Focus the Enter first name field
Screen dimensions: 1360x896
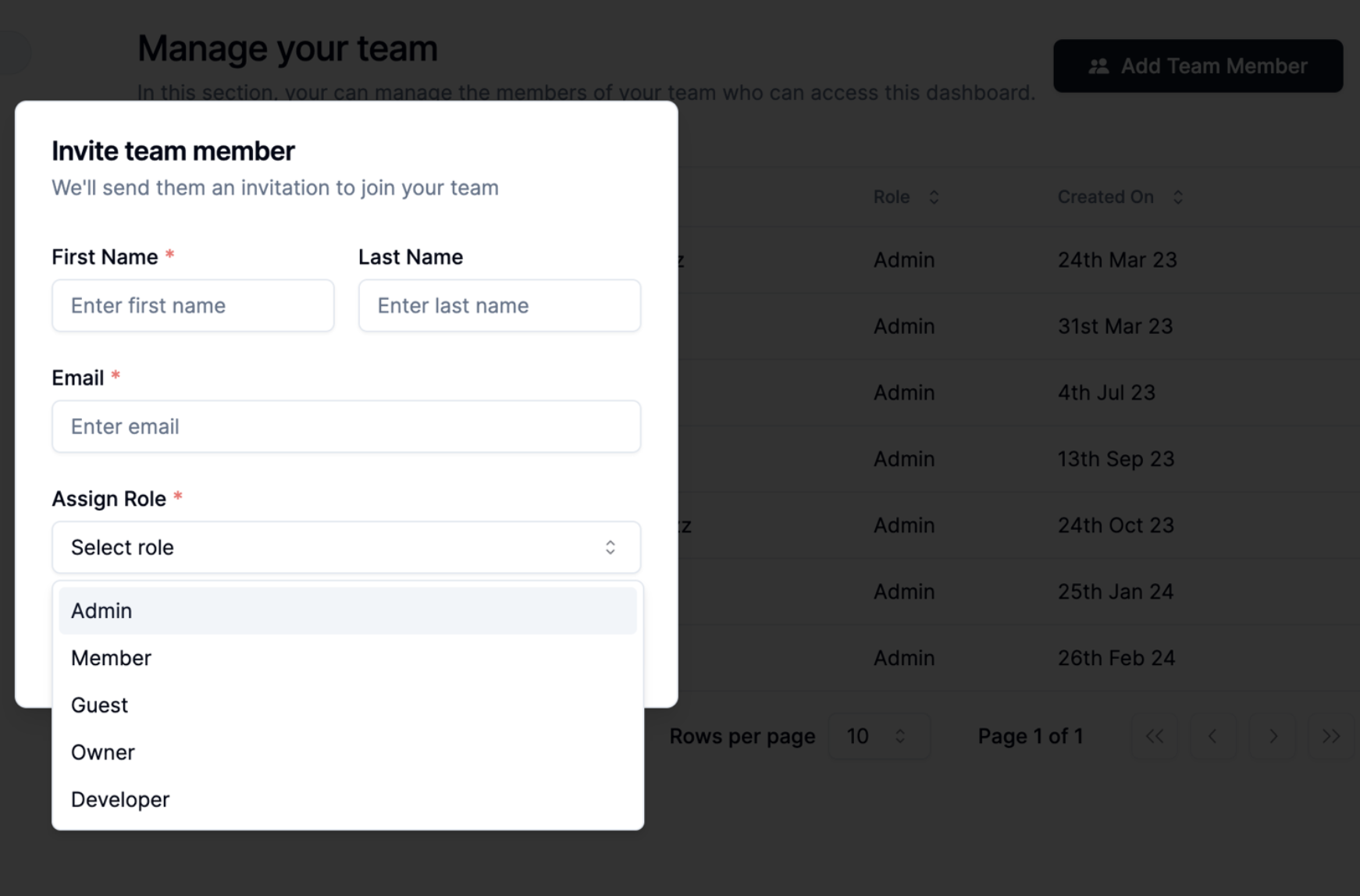(193, 305)
